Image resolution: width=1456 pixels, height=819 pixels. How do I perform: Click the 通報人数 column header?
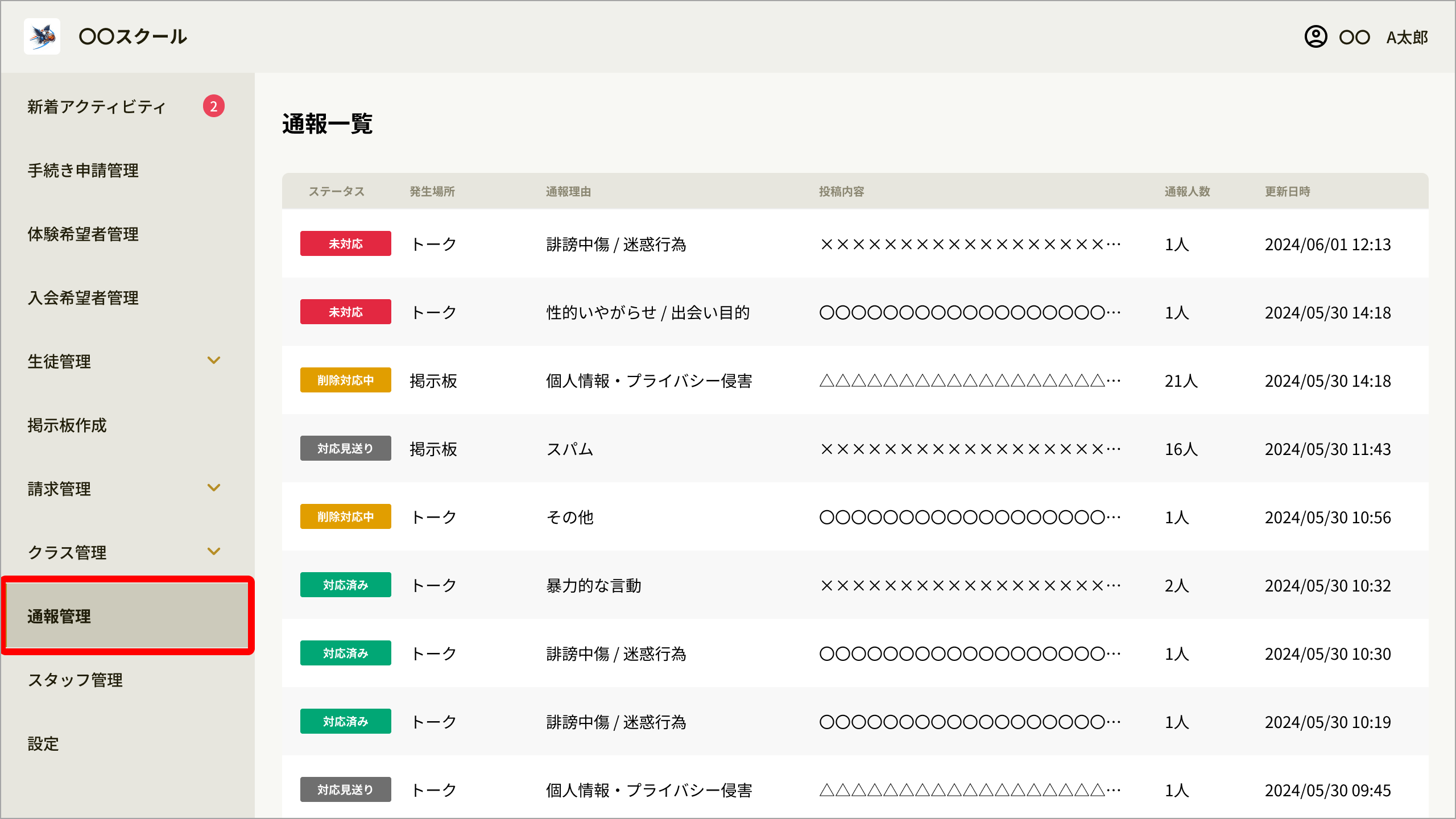point(1188,192)
